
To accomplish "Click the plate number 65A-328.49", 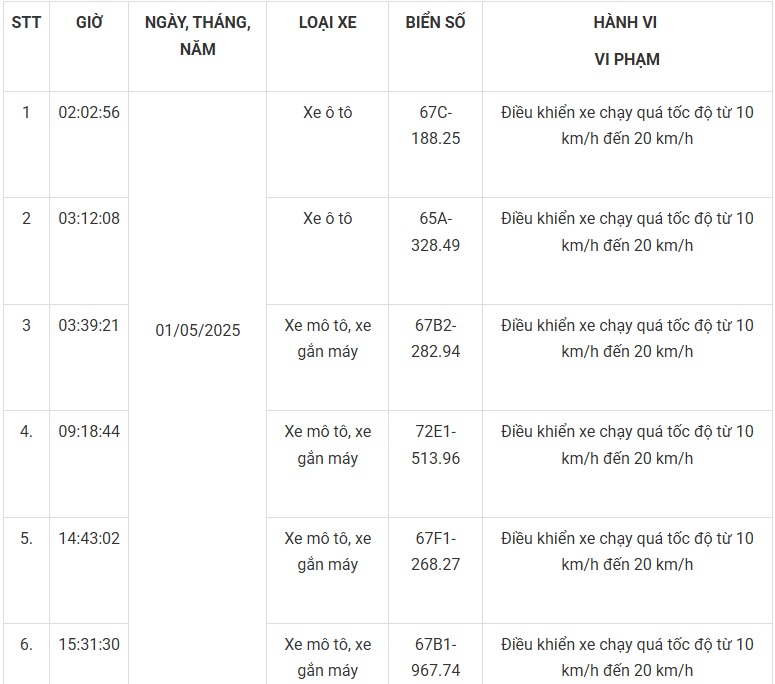I will coord(435,232).
